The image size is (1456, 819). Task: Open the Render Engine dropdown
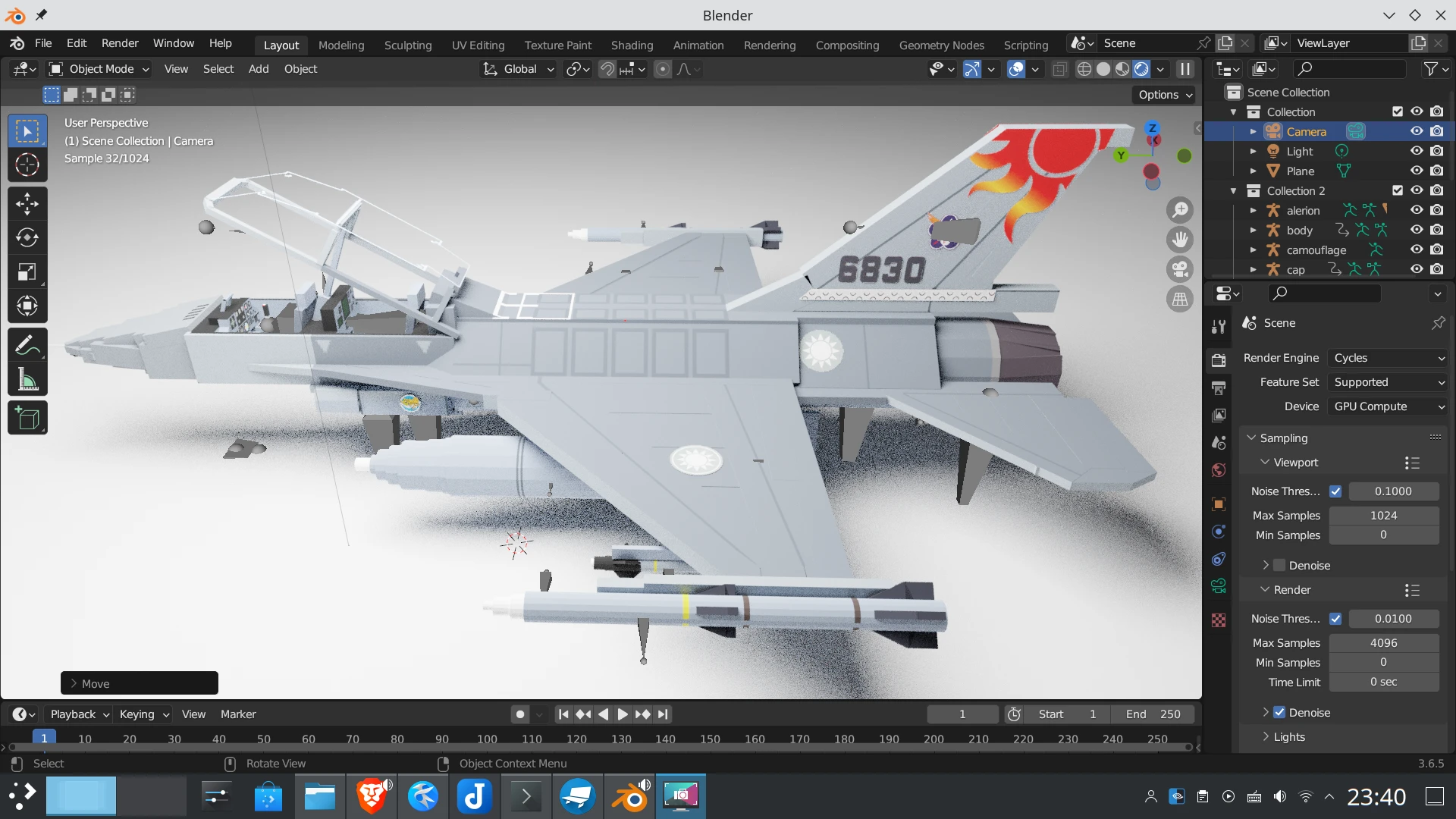[x=1389, y=358]
